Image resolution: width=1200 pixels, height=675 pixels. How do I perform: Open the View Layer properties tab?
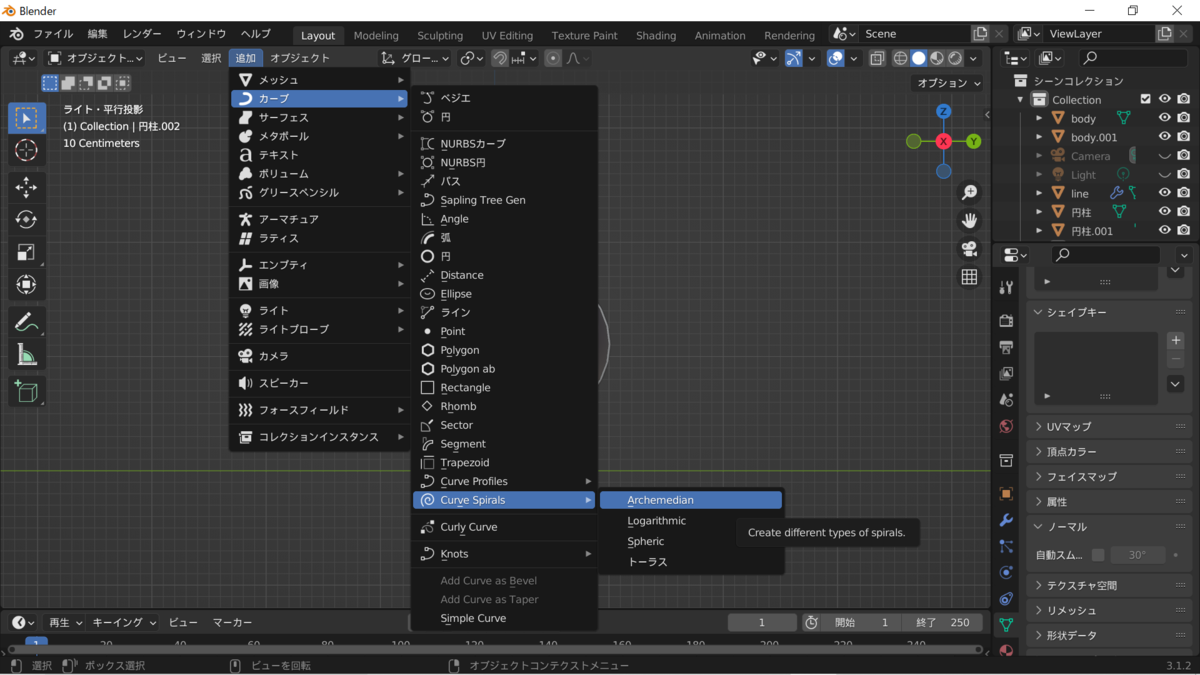1007,373
